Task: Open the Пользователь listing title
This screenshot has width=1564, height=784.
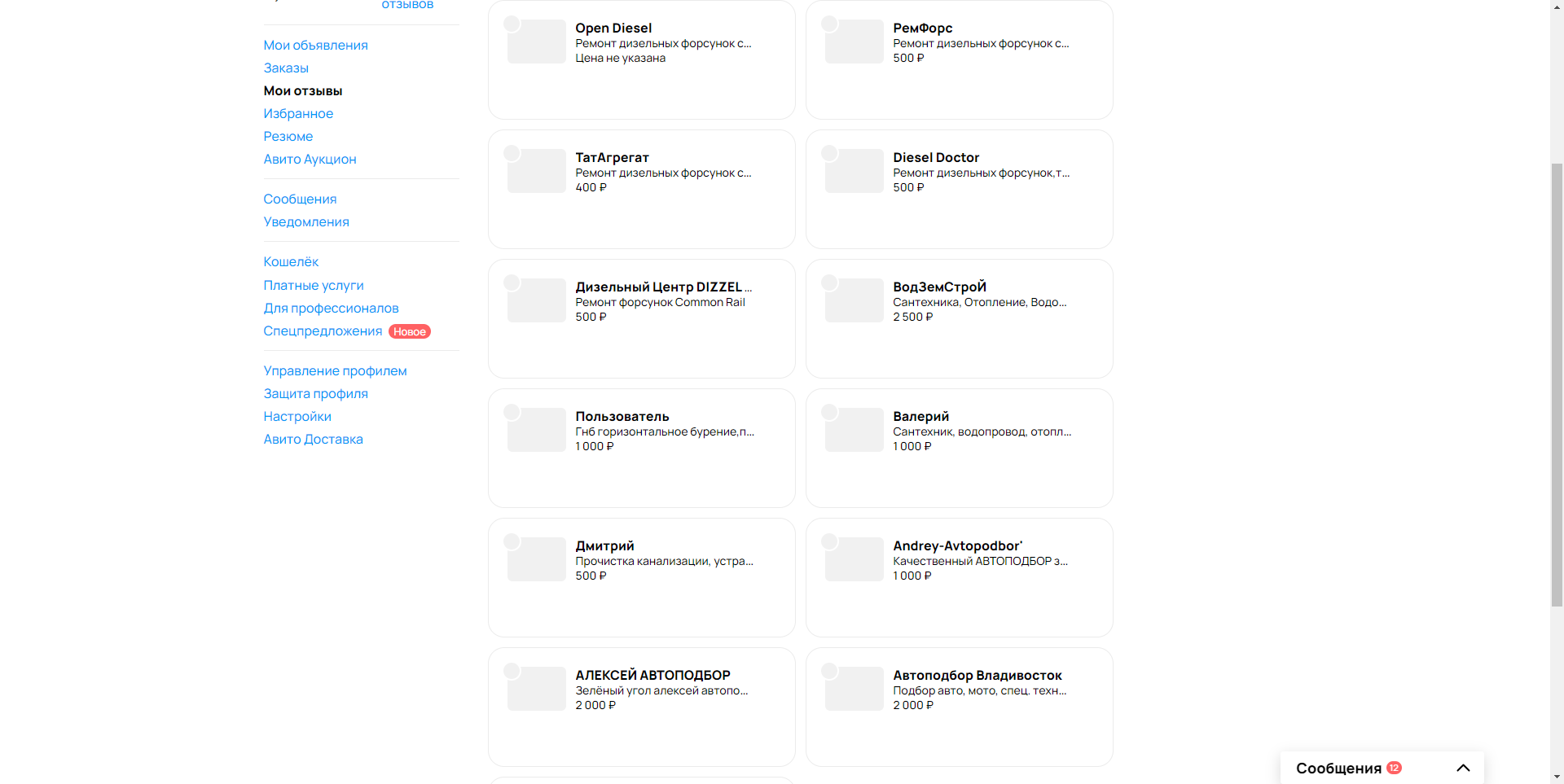Action: pos(622,416)
